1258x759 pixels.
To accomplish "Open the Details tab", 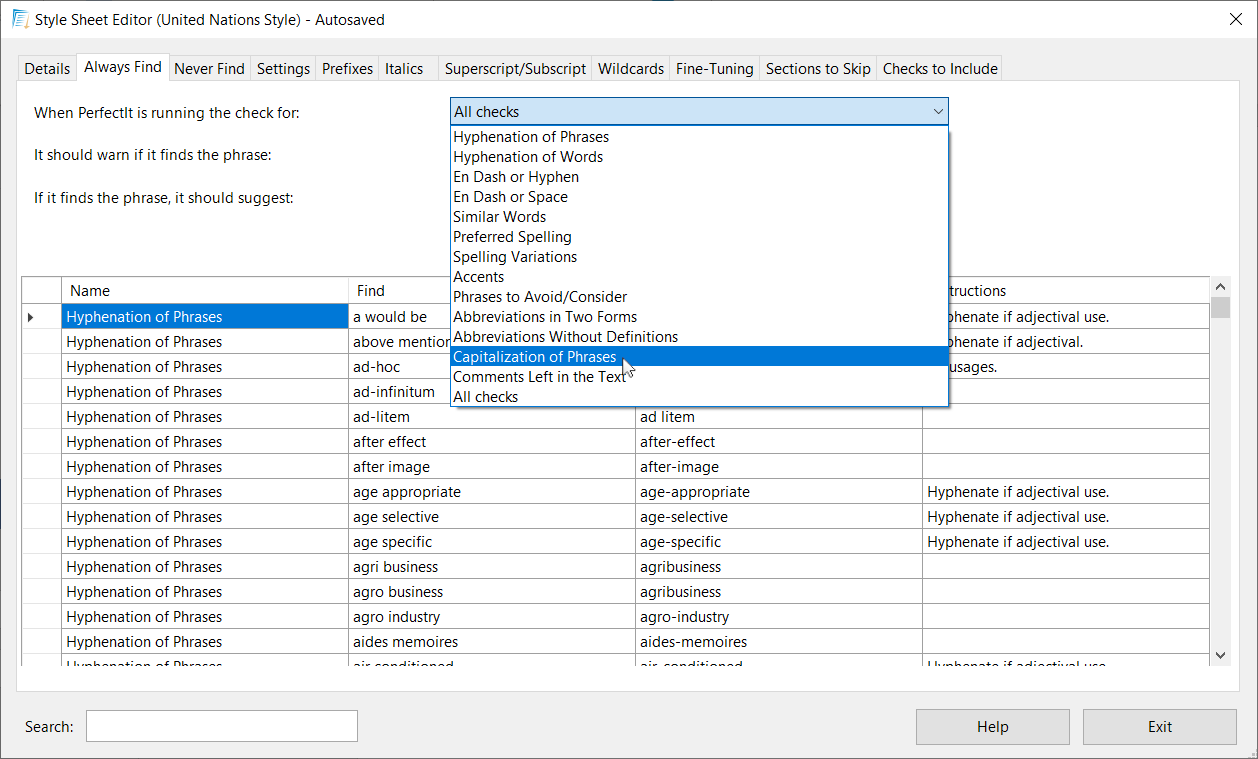I will pyautogui.click(x=47, y=69).
